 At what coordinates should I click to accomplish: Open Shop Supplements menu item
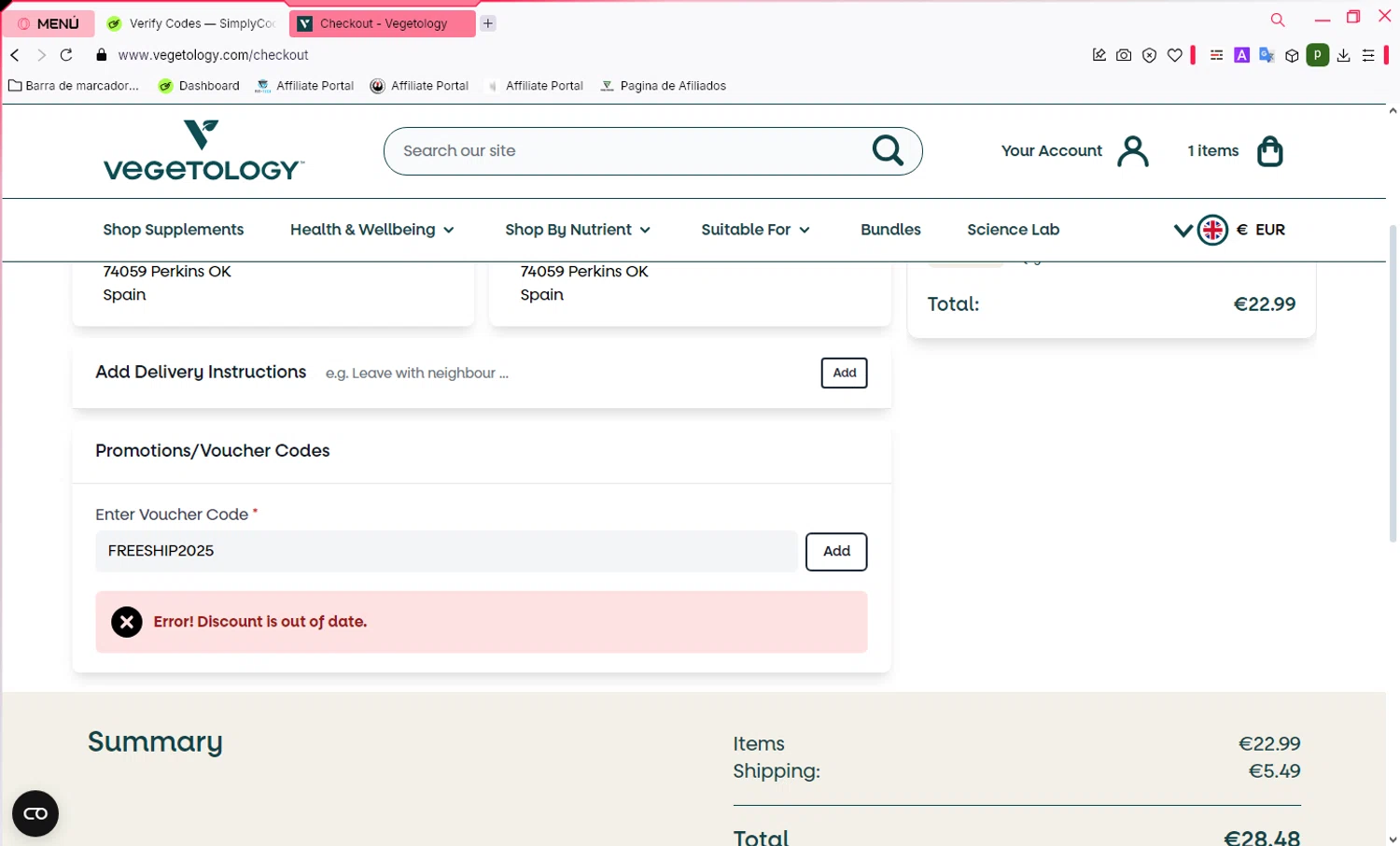point(173,230)
